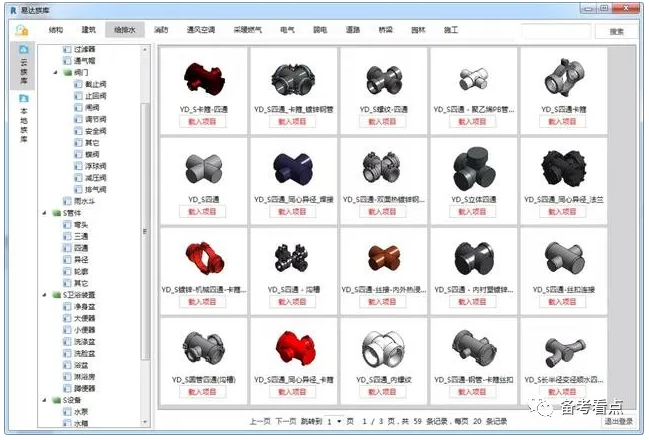Image resolution: width=649 pixels, height=440 pixels.
Task: Click the home cloud icon beside the tabs
Action: [x=22, y=30]
